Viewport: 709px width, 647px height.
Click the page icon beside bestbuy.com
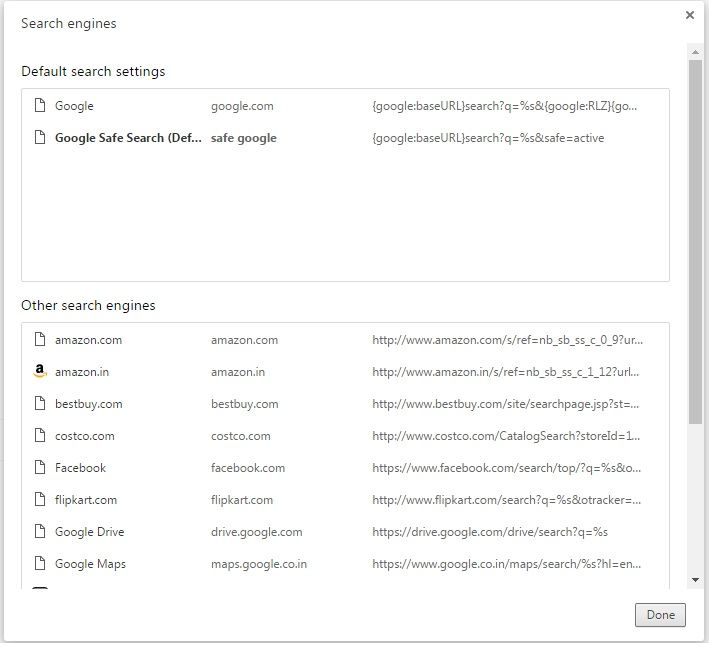click(40, 404)
